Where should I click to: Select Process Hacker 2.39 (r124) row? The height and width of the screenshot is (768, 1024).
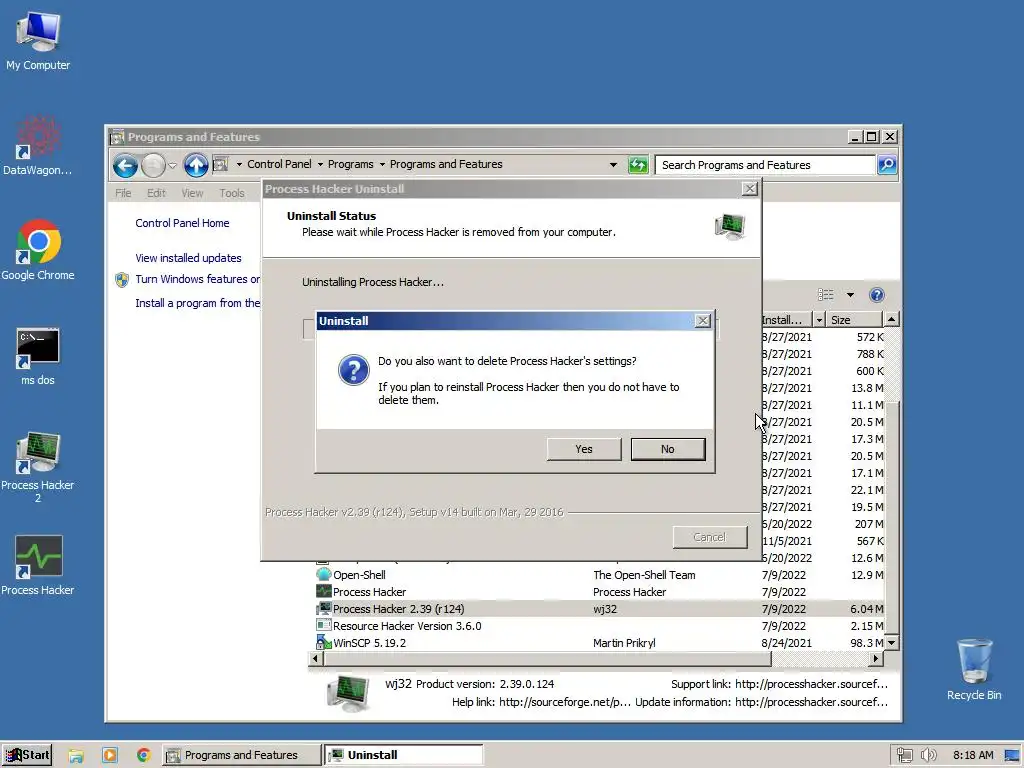[x=600, y=609]
